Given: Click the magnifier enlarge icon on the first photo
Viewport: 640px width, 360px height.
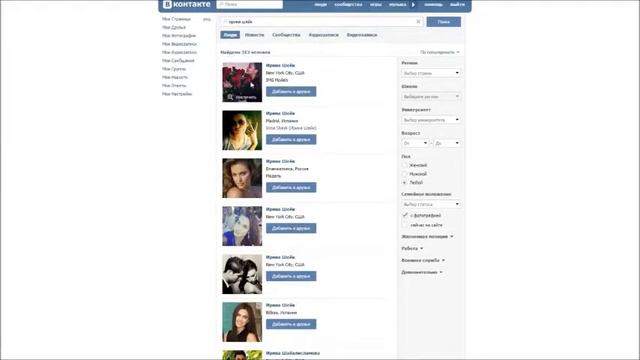Looking at the screenshot, I should pyautogui.click(x=230, y=97).
